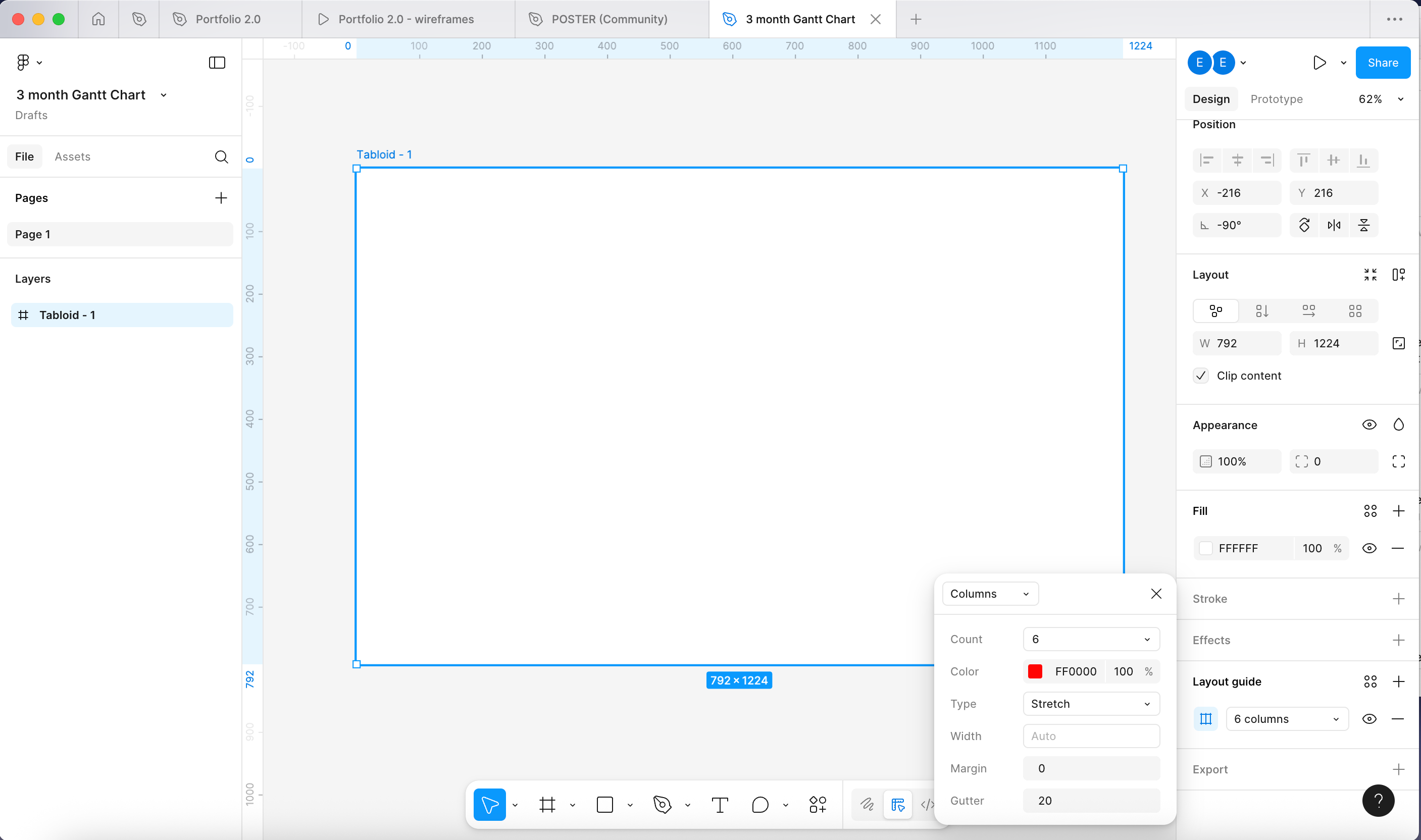The image size is (1421, 840).
Task: Select the Text tool
Action: coord(720,804)
